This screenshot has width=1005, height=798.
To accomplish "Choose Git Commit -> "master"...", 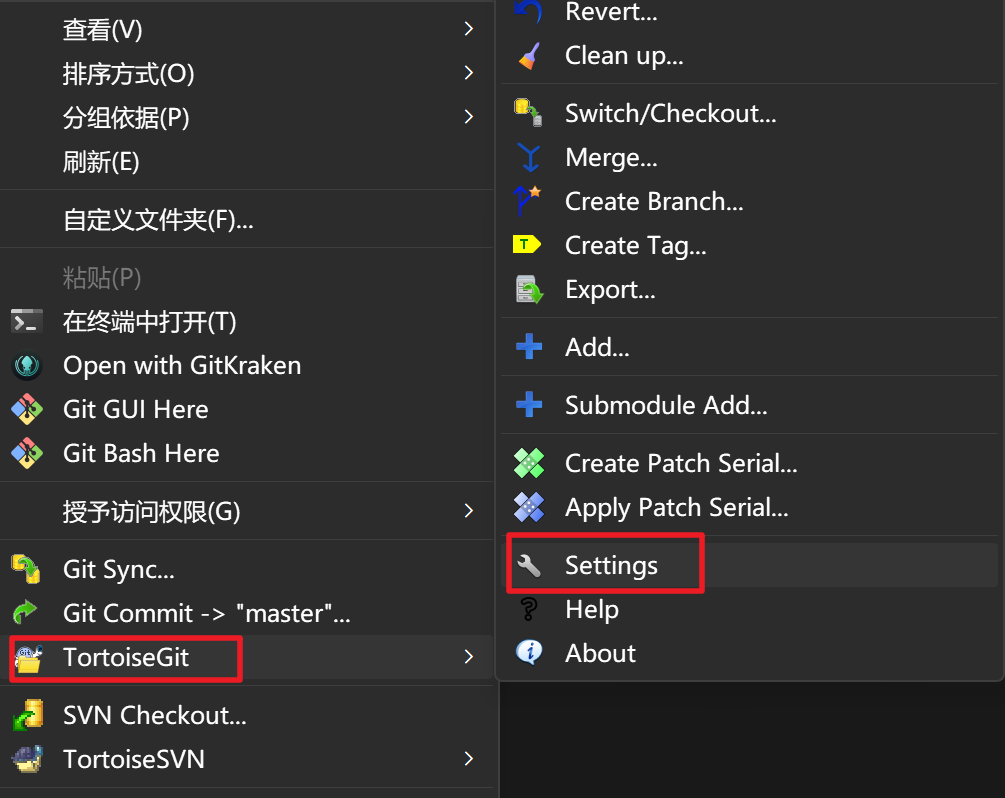I will 206,614.
